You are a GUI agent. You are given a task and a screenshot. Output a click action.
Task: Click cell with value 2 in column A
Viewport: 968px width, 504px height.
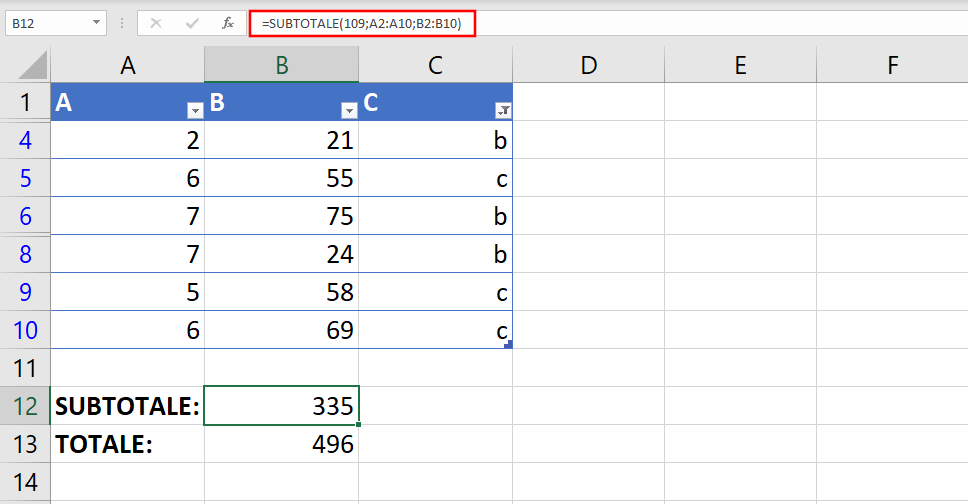128,140
